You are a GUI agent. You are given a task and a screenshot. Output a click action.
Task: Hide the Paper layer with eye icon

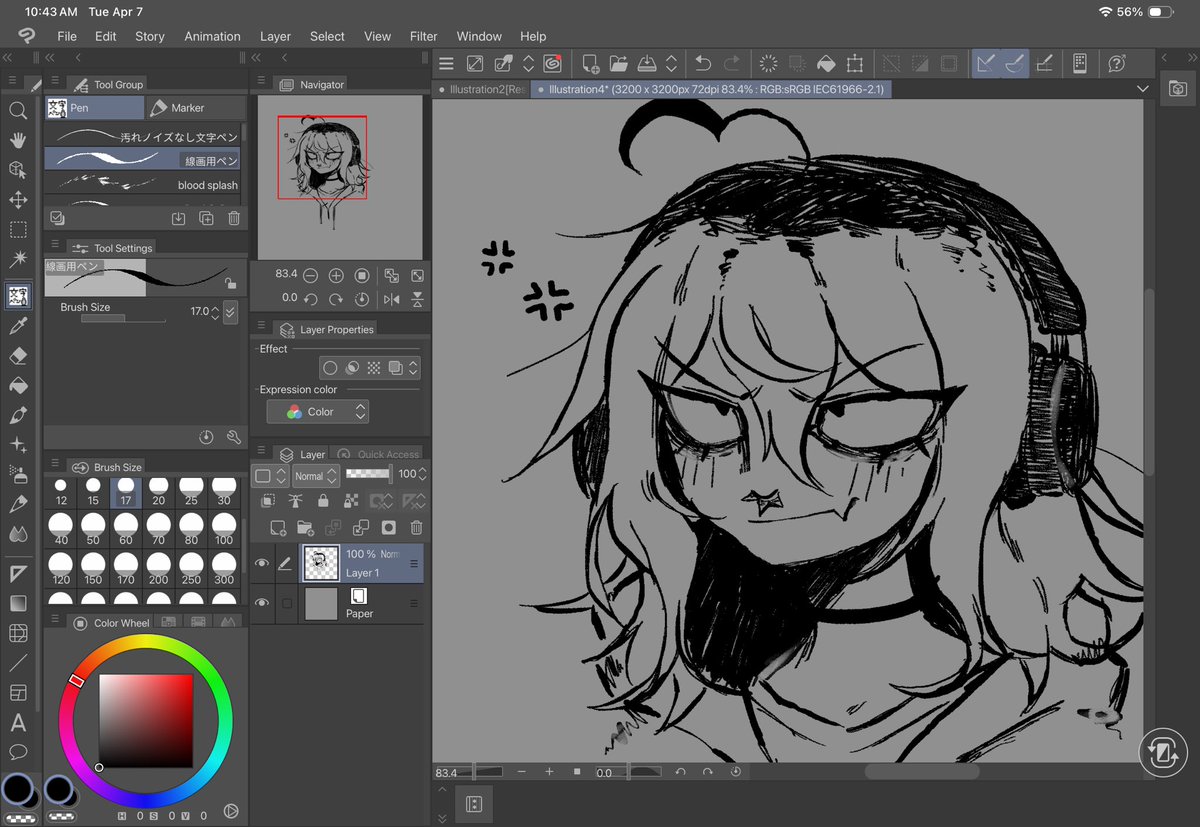262,603
